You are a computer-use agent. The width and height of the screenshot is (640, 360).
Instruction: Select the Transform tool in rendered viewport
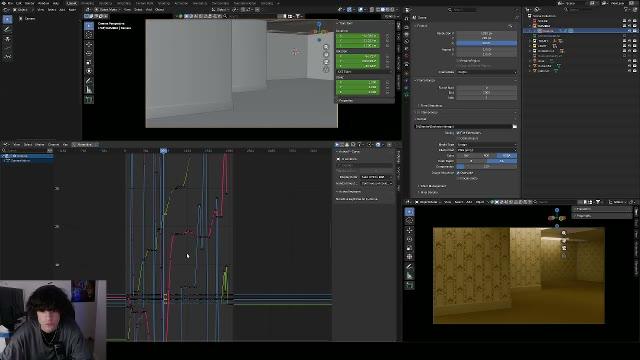pyautogui.click(x=409, y=256)
